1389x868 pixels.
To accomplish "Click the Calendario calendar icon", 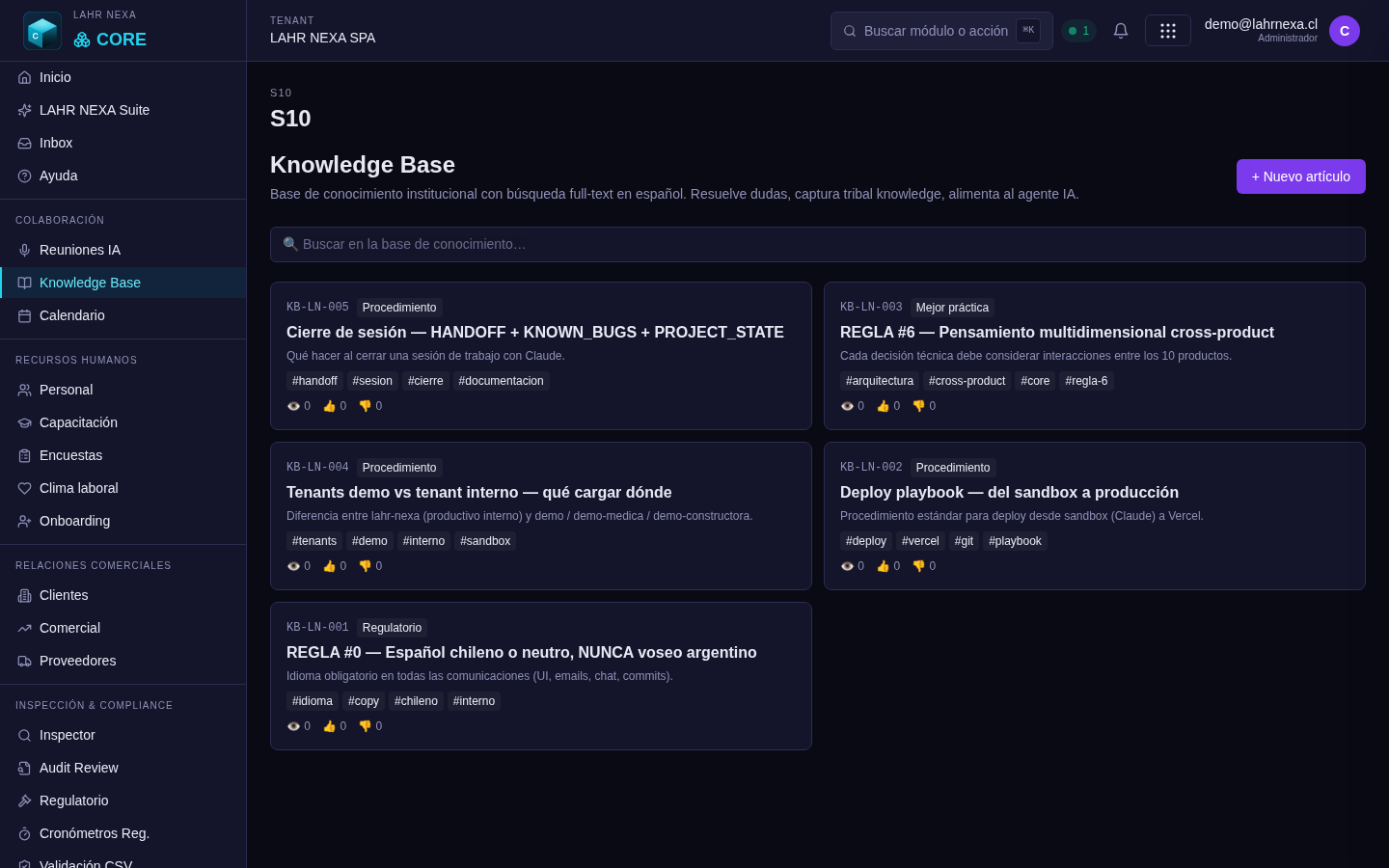I will 24,315.
